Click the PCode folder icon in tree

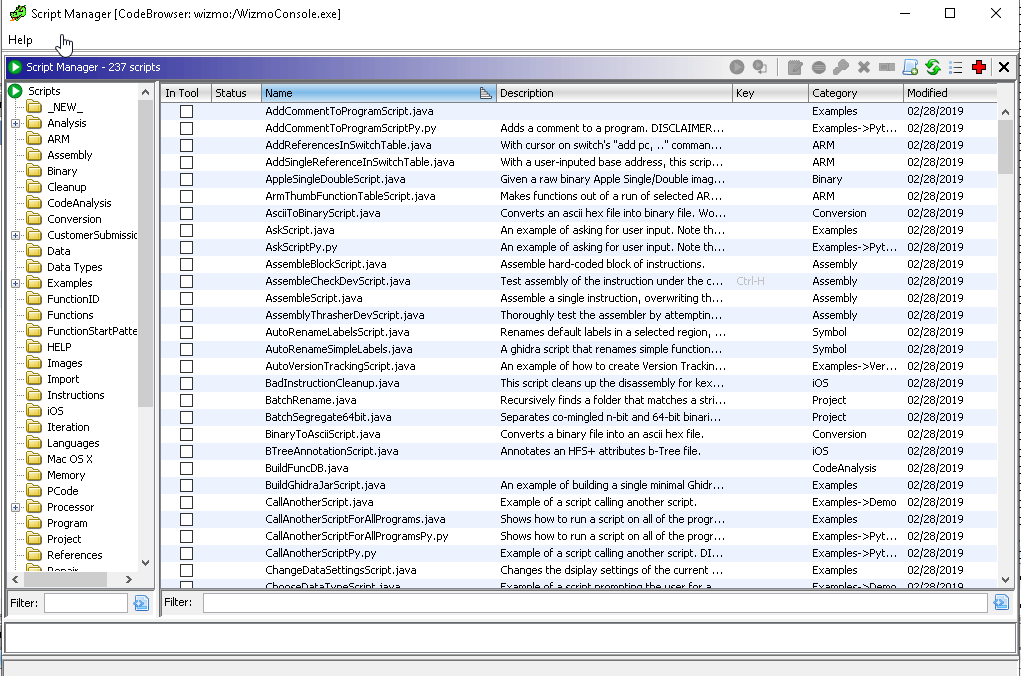coord(34,491)
